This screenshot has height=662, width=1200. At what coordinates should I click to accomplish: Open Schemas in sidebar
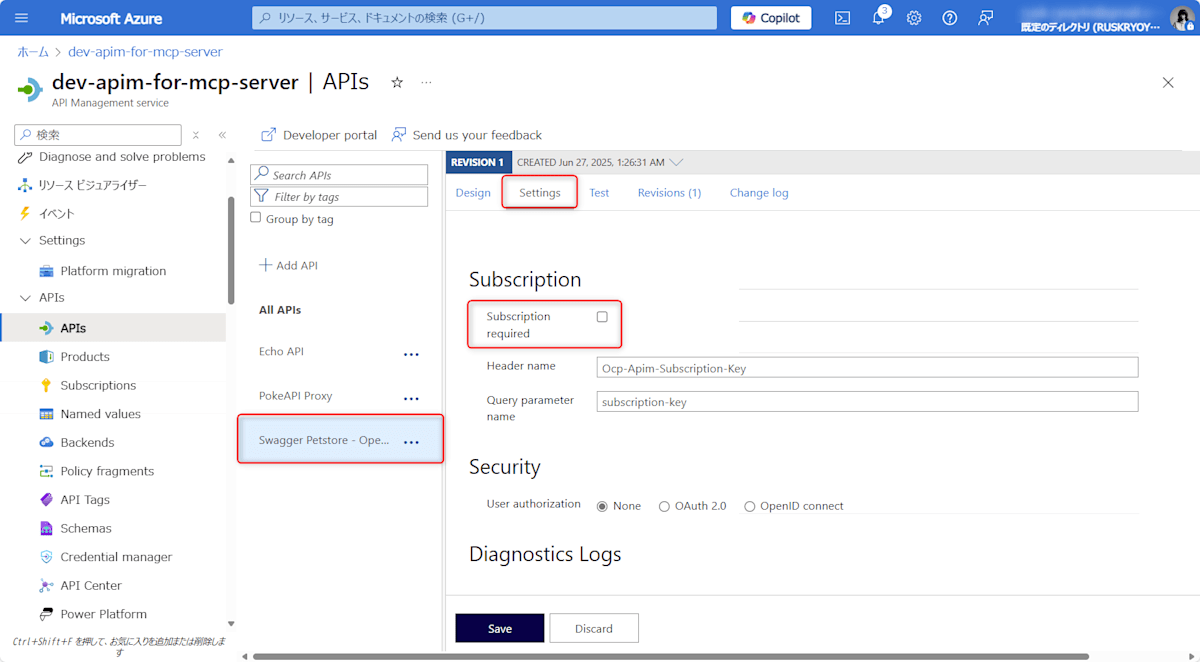pos(86,528)
